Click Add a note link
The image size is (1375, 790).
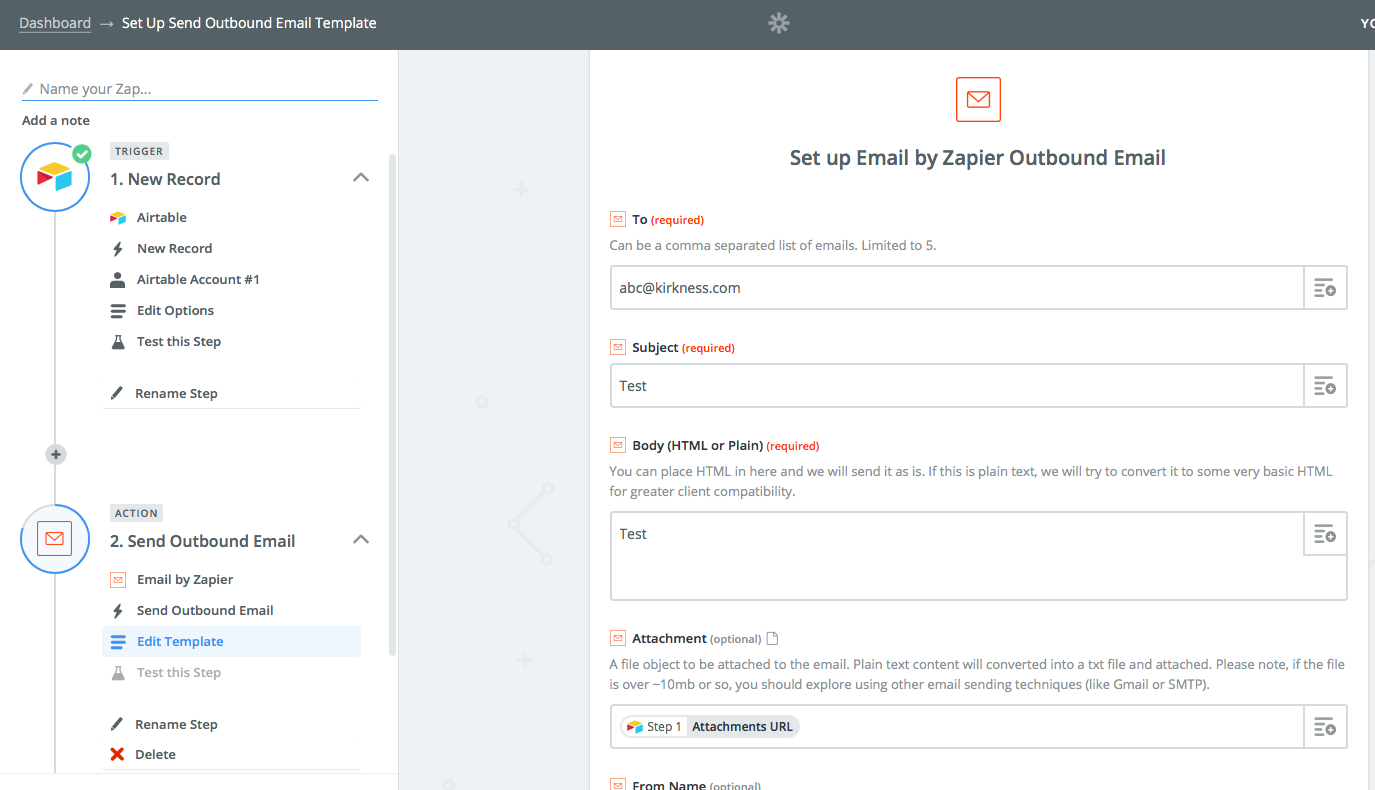56,120
